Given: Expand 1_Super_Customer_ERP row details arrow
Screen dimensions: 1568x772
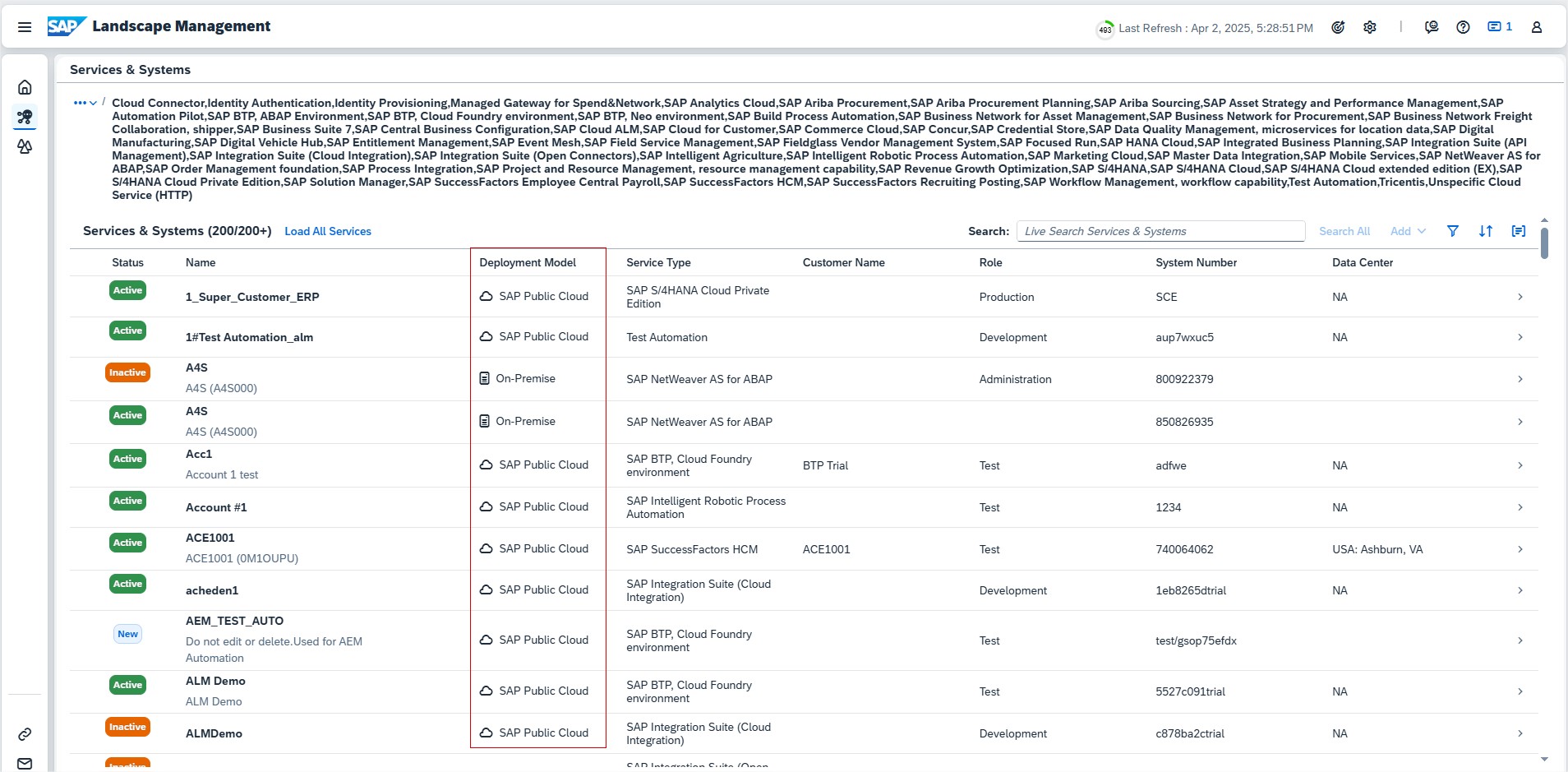Looking at the screenshot, I should click(x=1520, y=297).
